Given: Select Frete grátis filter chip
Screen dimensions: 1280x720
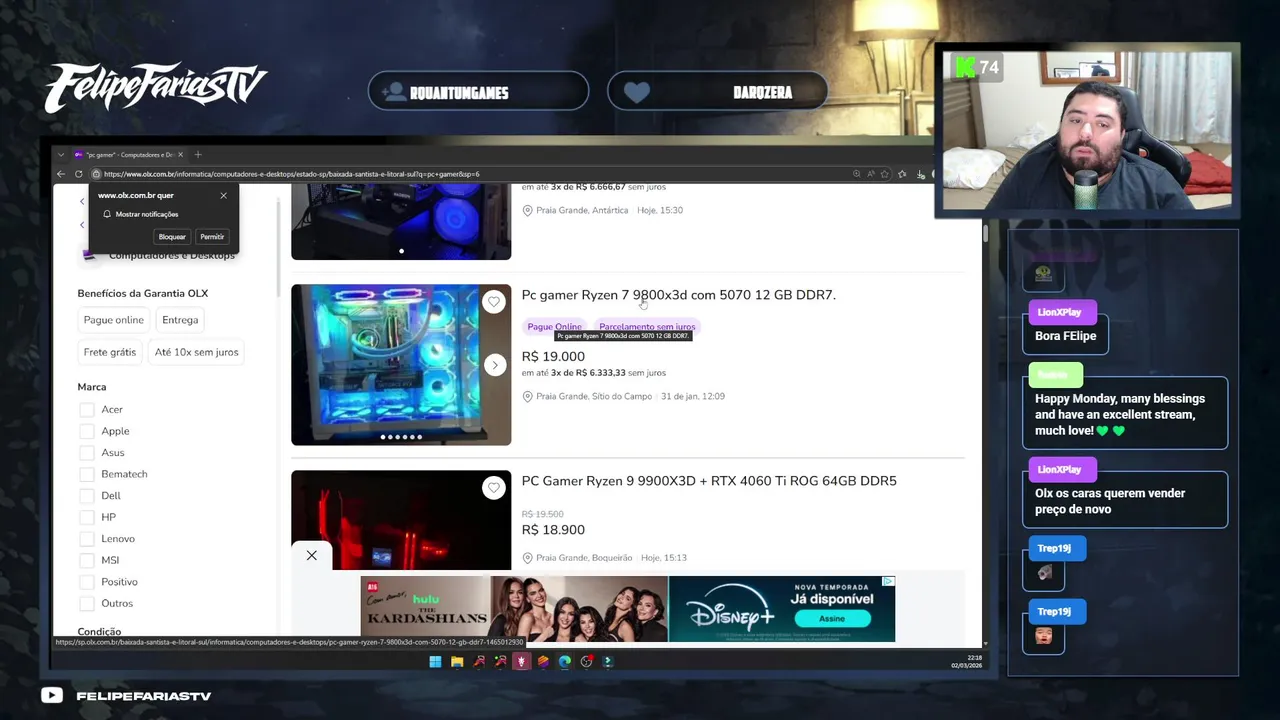Looking at the screenshot, I should (x=110, y=352).
